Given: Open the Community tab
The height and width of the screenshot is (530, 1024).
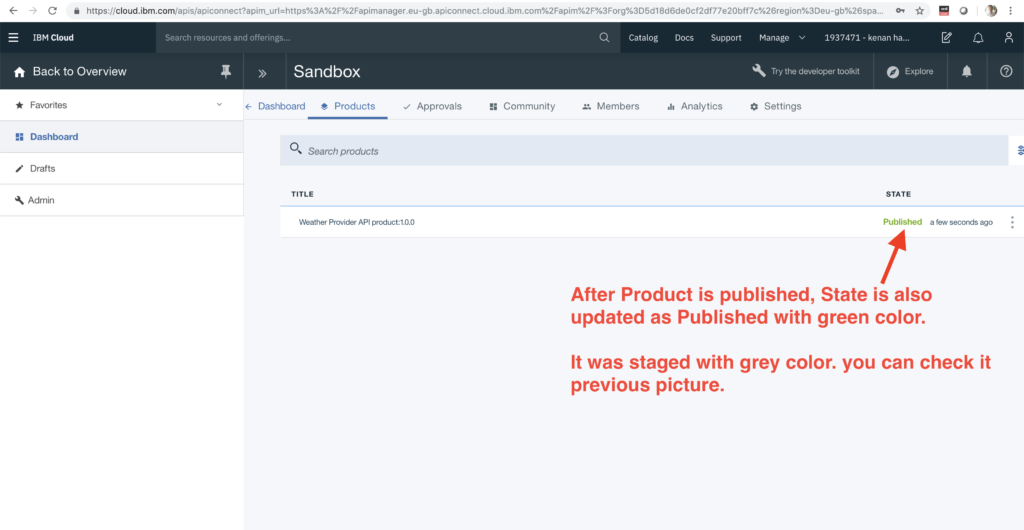Looking at the screenshot, I should (x=522, y=106).
